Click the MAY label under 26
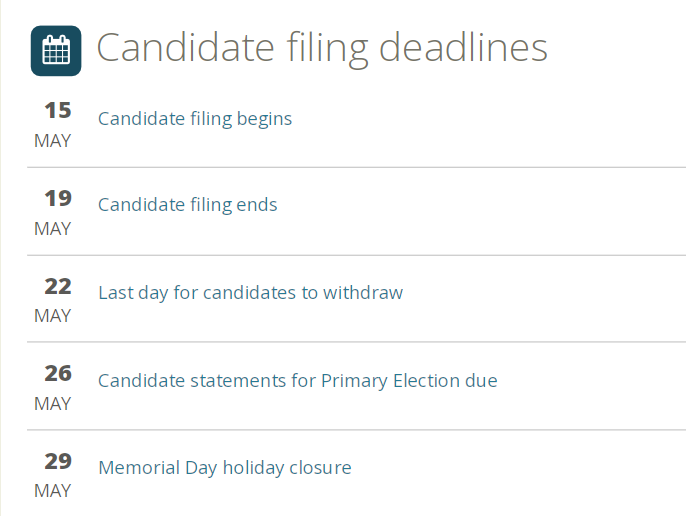The height and width of the screenshot is (516, 686). pyautogui.click(x=52, y=404)
